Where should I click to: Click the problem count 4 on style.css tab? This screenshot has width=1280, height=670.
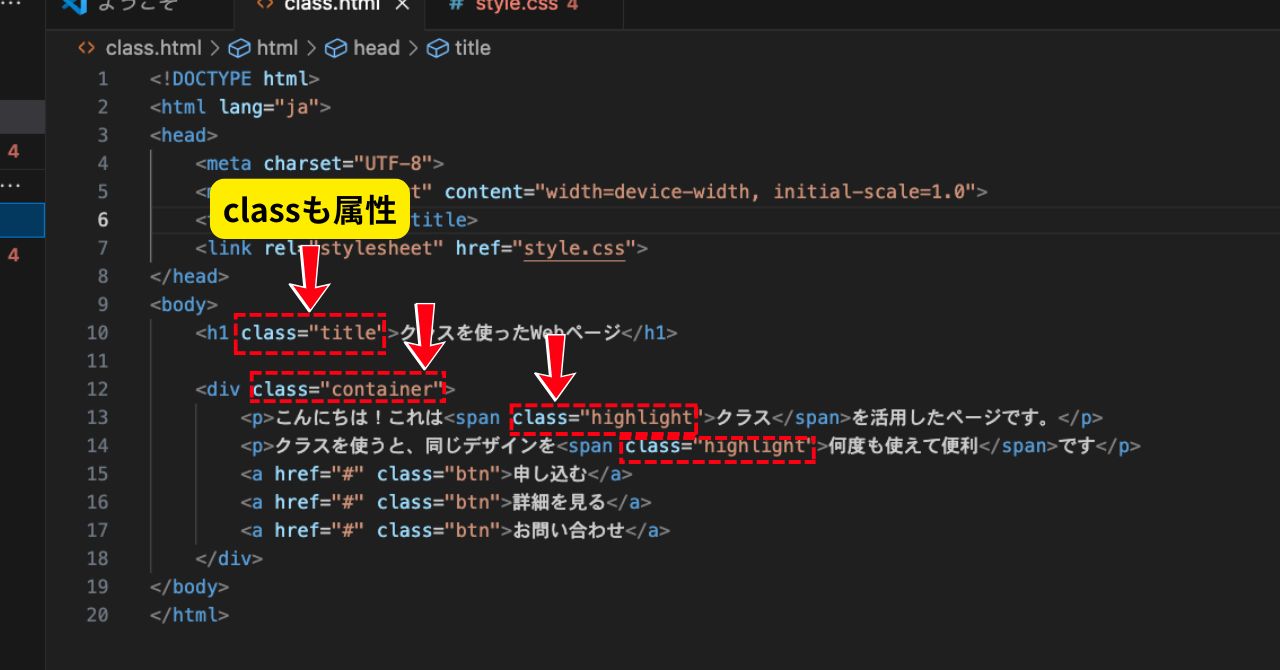573,5
